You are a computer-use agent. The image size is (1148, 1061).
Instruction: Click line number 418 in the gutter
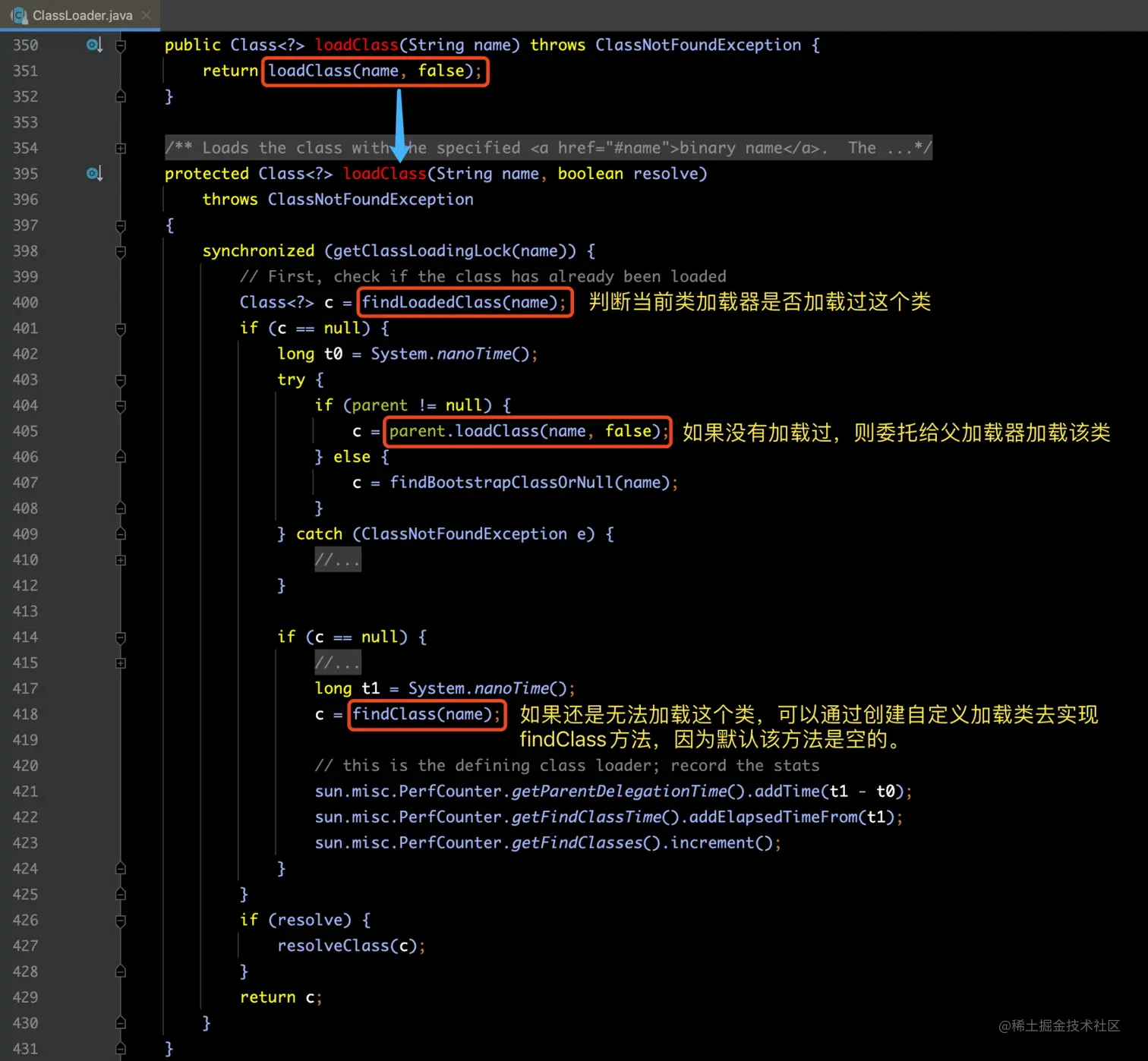click(25, 714)
